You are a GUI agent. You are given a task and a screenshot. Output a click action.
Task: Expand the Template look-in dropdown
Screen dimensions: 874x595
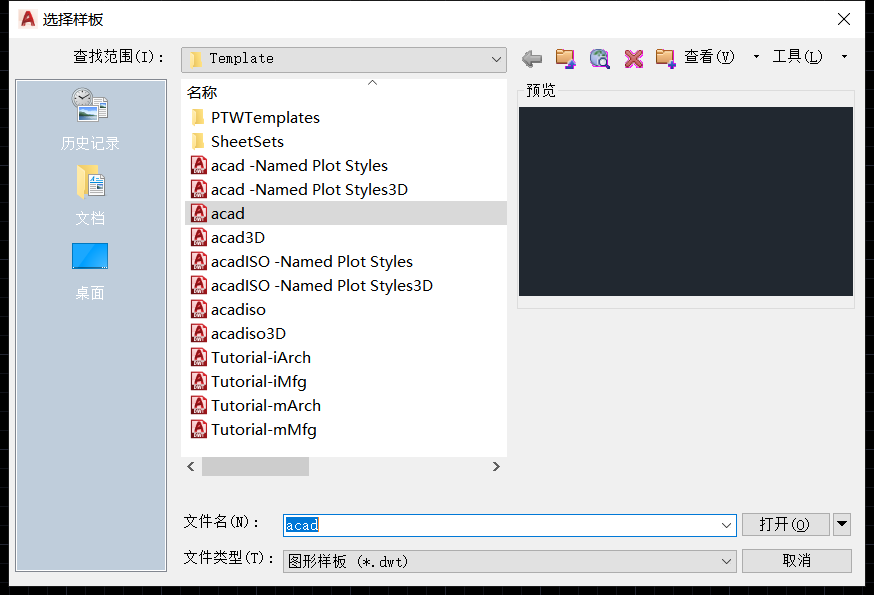click(497, 59)
